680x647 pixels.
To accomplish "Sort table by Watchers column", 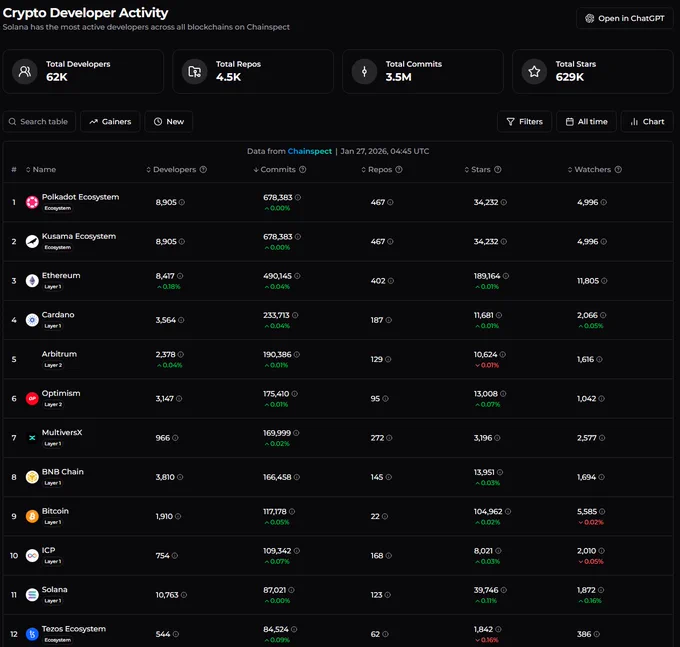I will pyautogui.click(x=589, y=170).
